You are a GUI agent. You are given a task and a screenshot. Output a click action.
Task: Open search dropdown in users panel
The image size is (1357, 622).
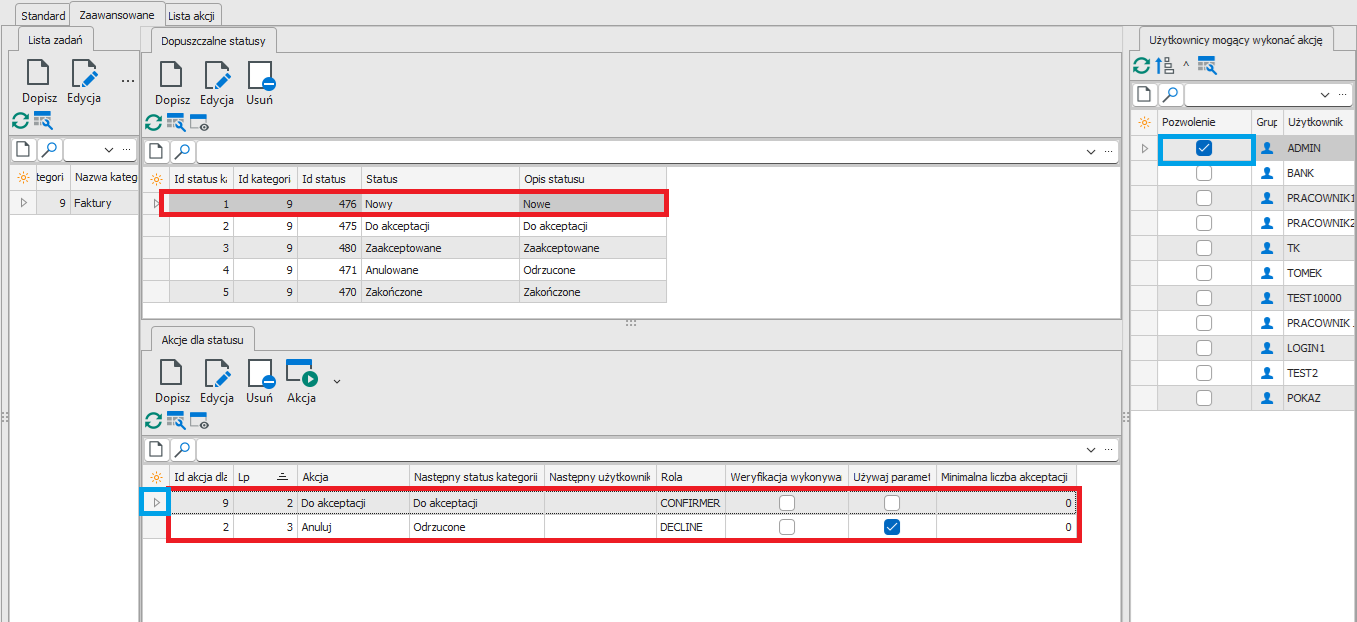[x=1326, y=95]
